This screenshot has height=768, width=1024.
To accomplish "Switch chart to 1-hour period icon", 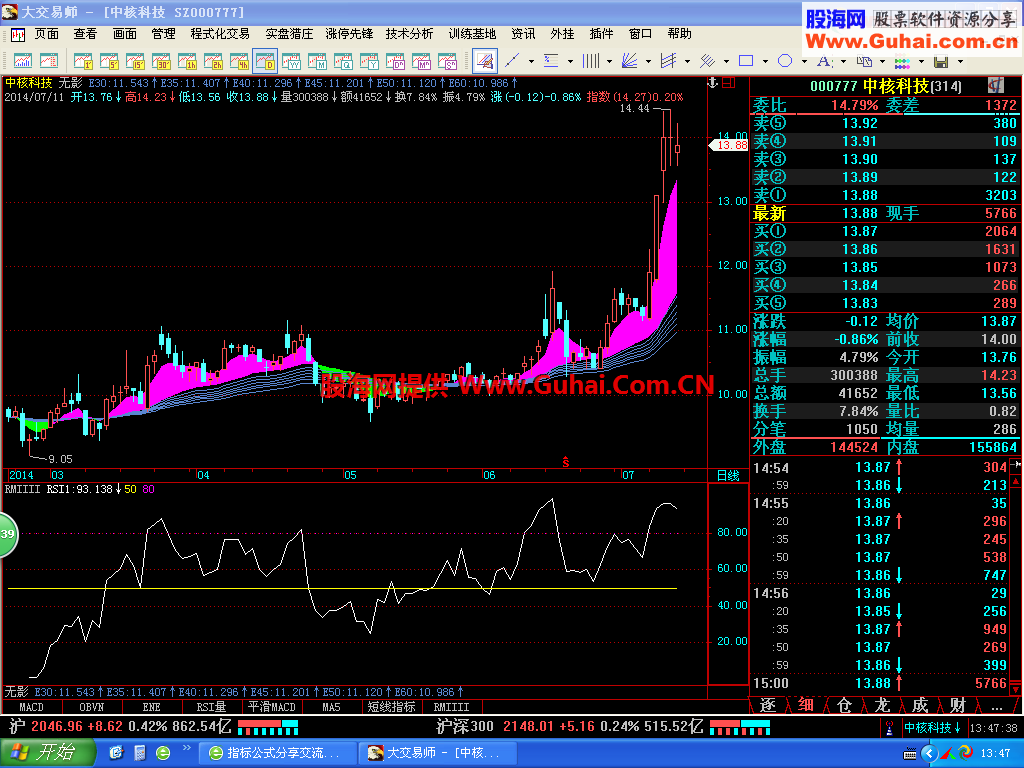I will coord(187,61).
